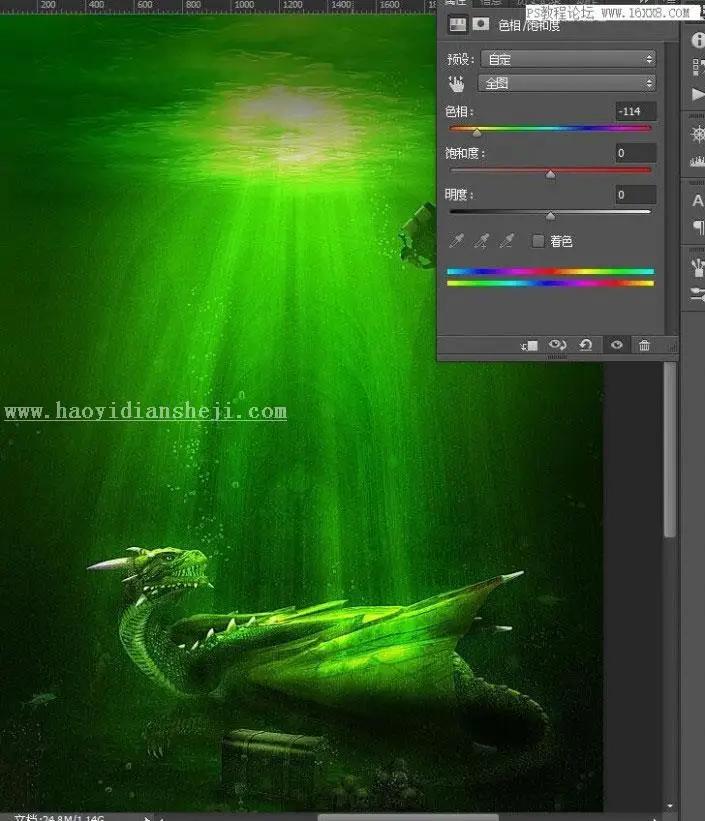Select the Hue/Saturation adjustment icon in Properties

point(458,25)
